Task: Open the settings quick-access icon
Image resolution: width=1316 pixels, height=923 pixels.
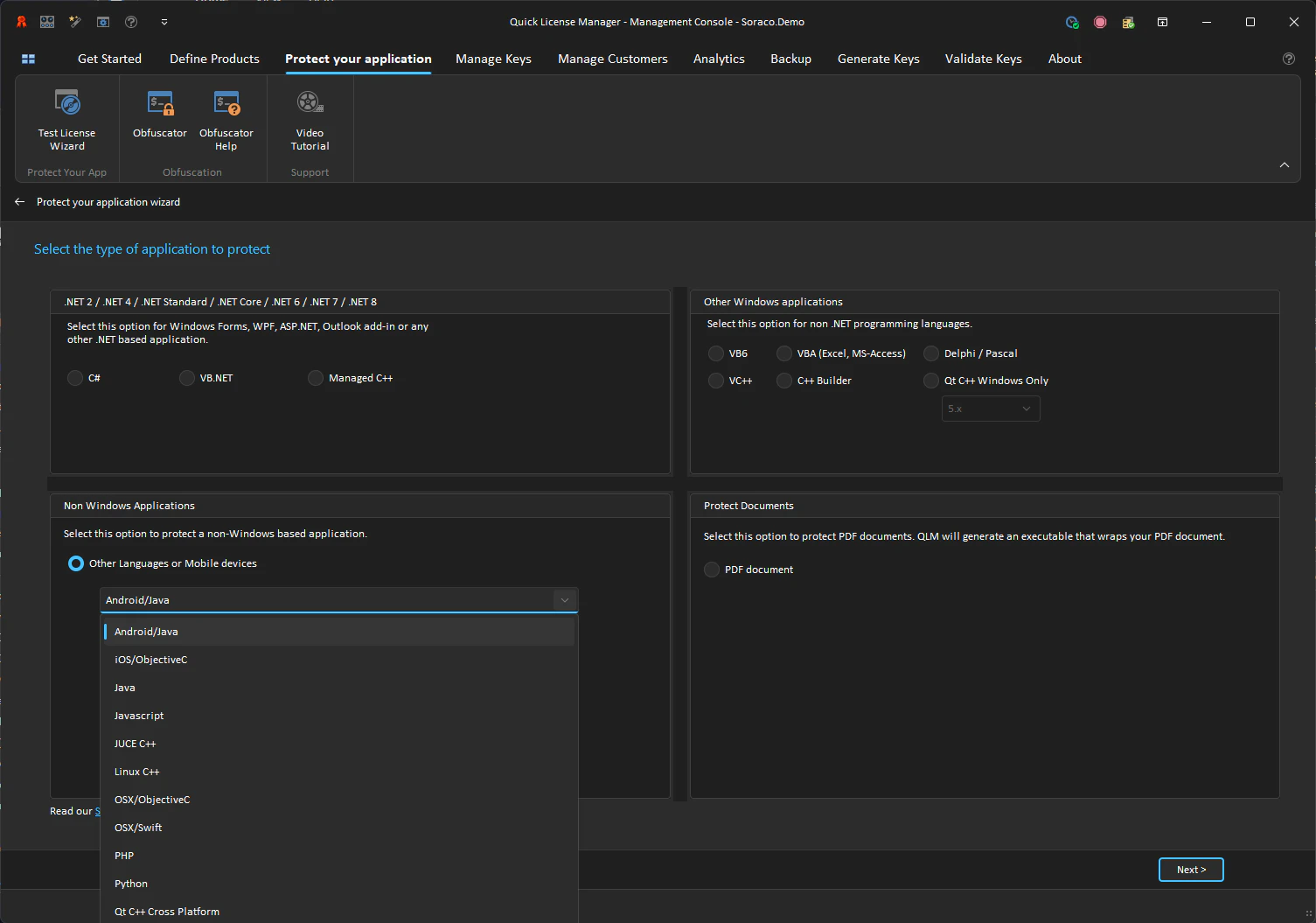Action: pyautogui.click(x=102, y=22)
